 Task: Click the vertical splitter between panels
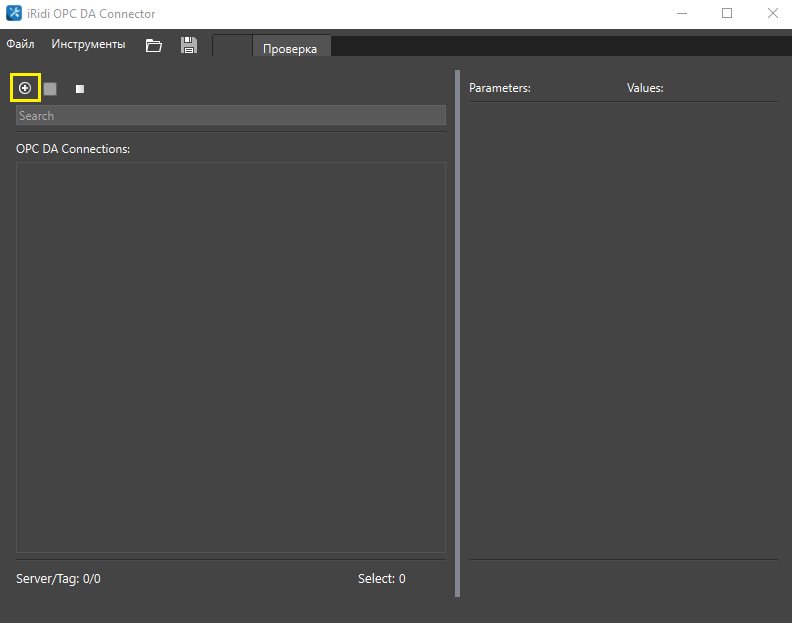pyautogui.click(x=457, y=332)
